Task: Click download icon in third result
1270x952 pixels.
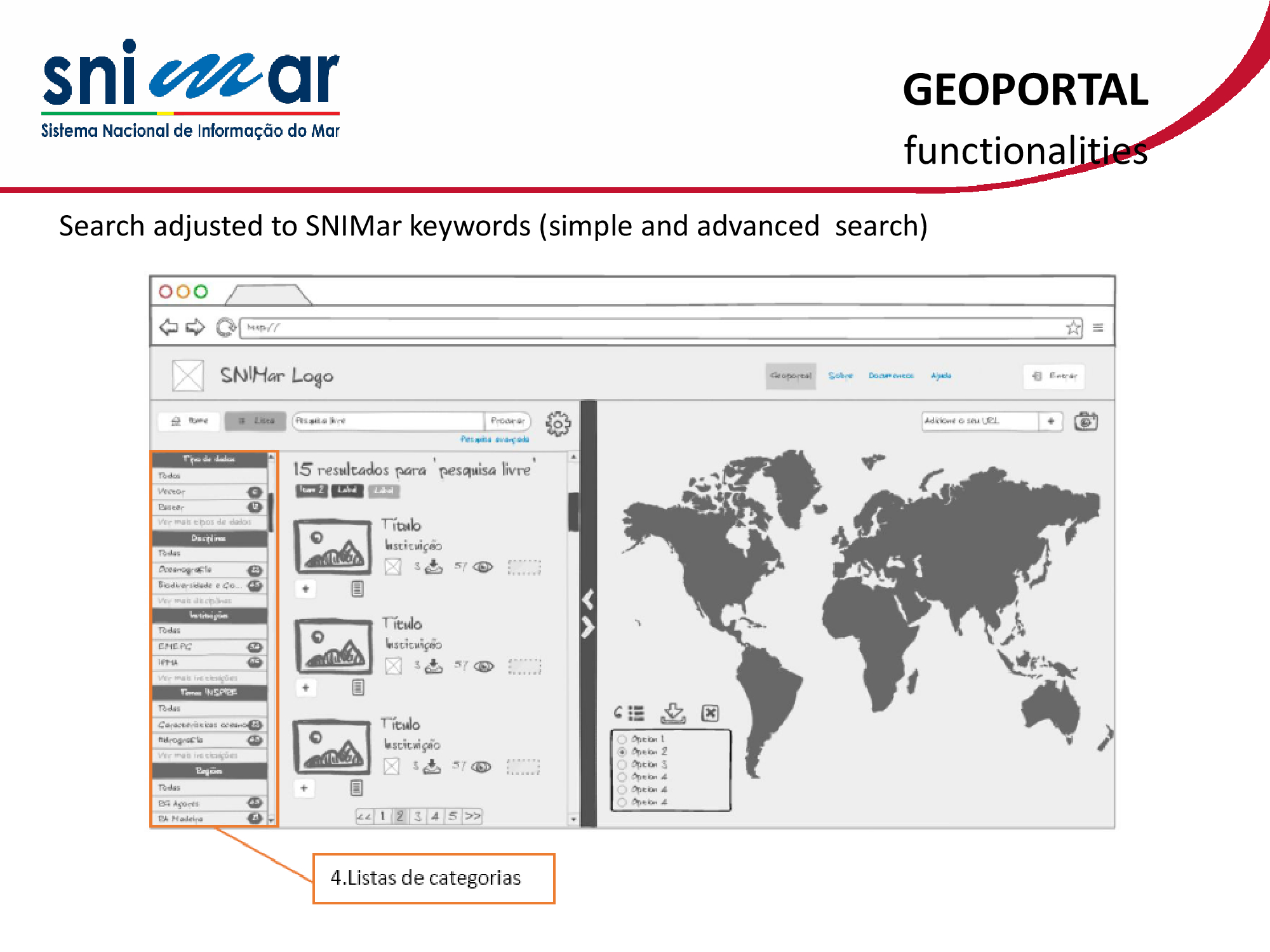Action: click(x=432, y=766)
